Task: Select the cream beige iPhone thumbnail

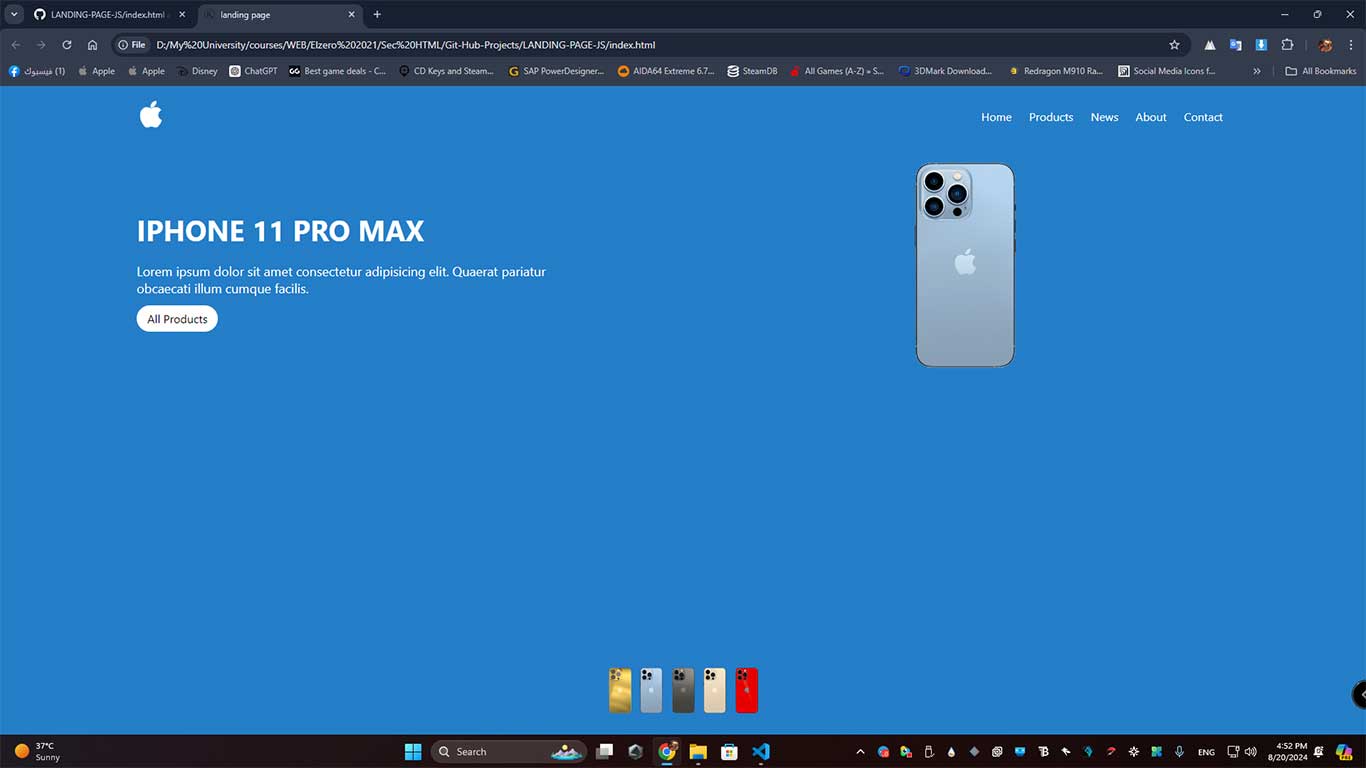Action: (x=714, y=690)
